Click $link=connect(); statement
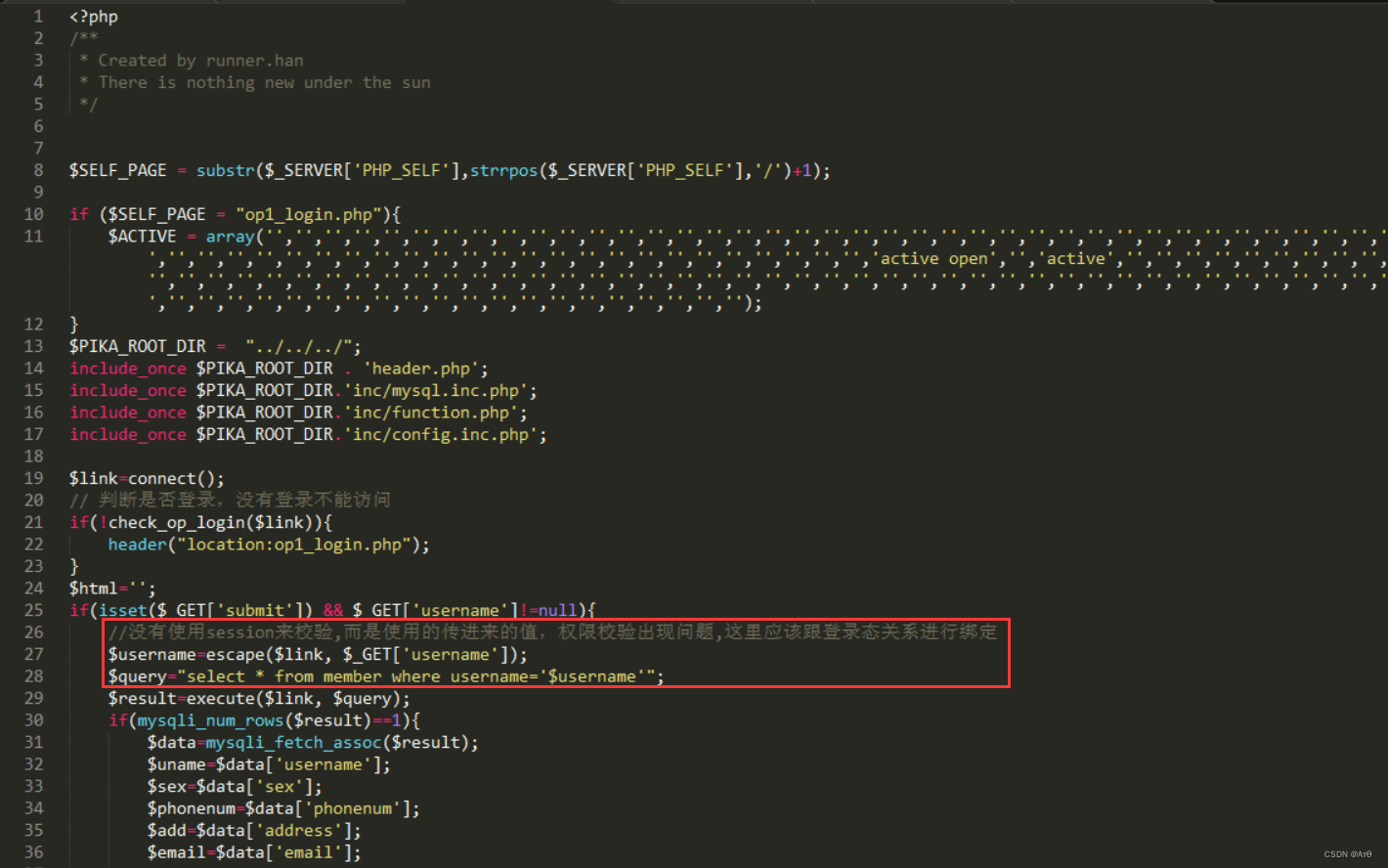Viewport: 1388px width, 868px height. 147,478
